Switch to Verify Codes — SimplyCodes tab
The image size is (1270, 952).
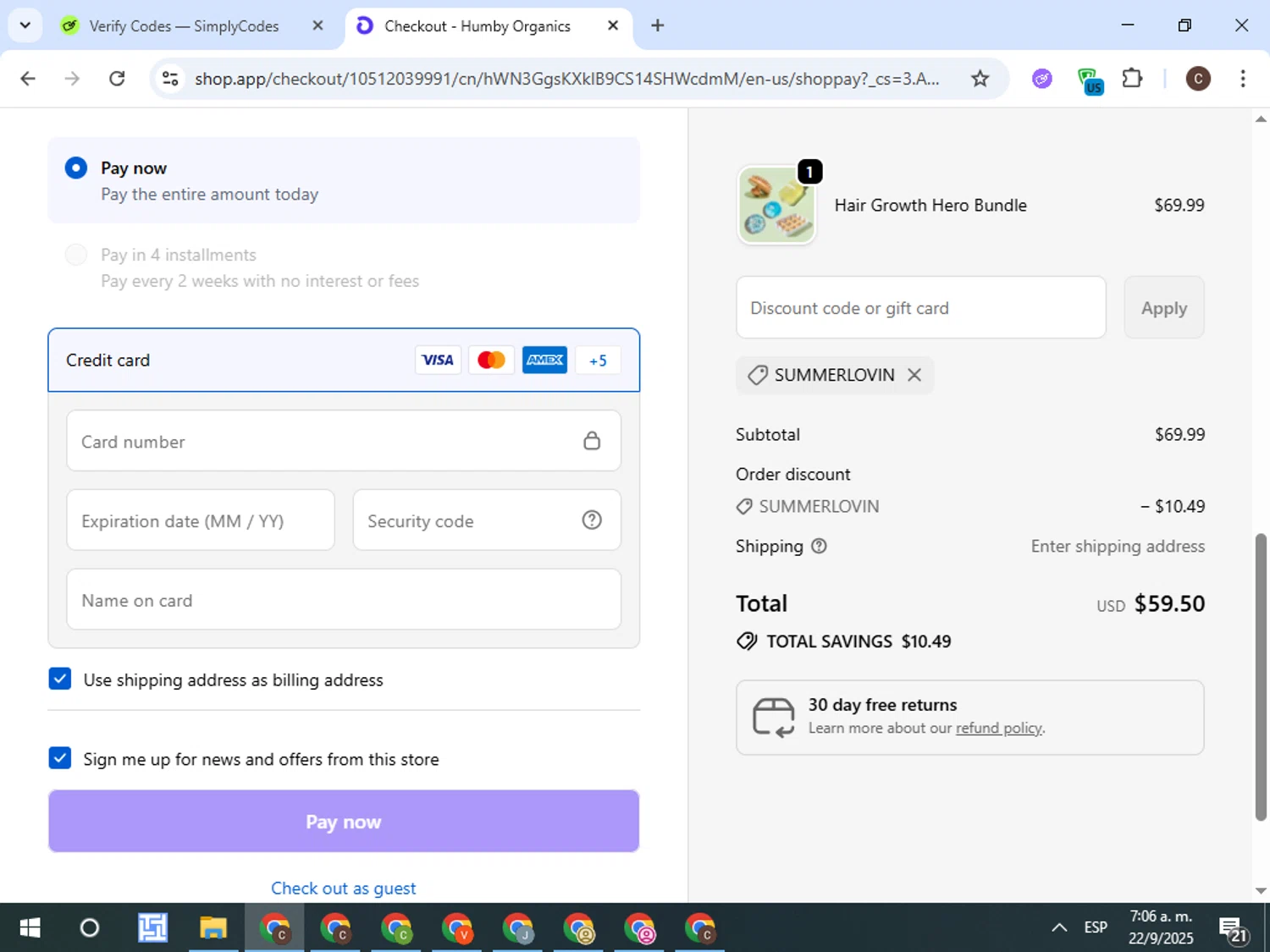184,26
